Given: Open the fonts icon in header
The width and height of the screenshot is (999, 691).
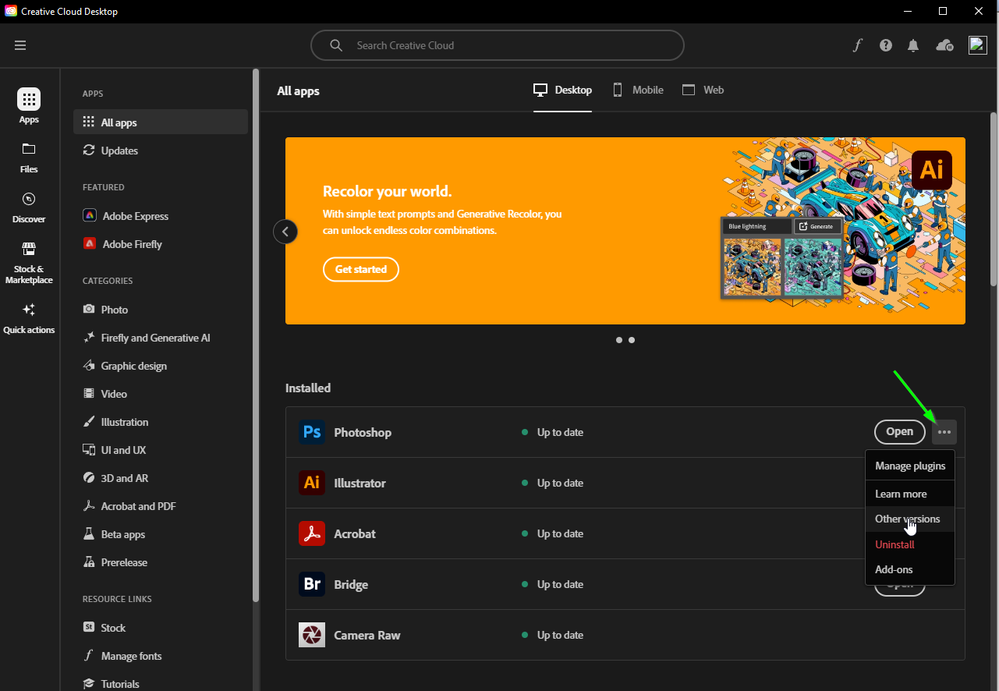Looking at the screenshot, I should pyautogui.click(x=858, y=45).
